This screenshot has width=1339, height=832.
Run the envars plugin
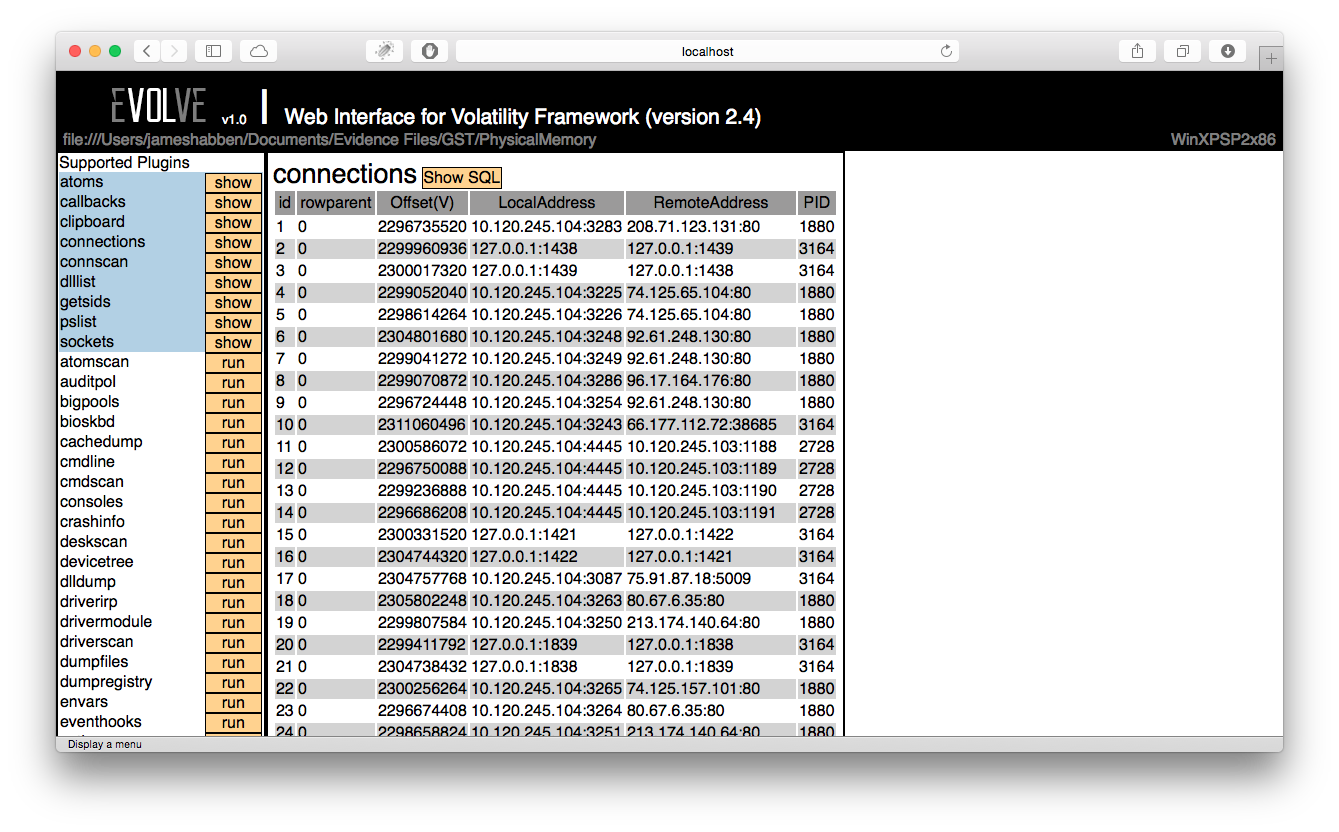tap(233, 703)
